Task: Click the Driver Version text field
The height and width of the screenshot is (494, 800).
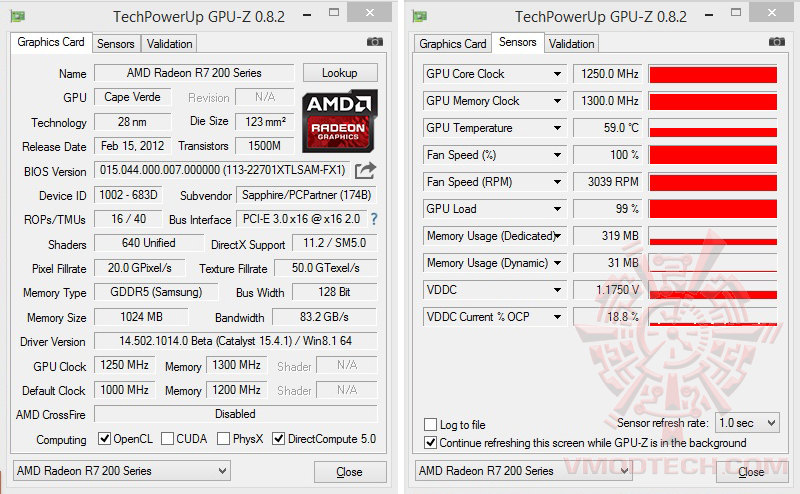Action: pos(235,341)
